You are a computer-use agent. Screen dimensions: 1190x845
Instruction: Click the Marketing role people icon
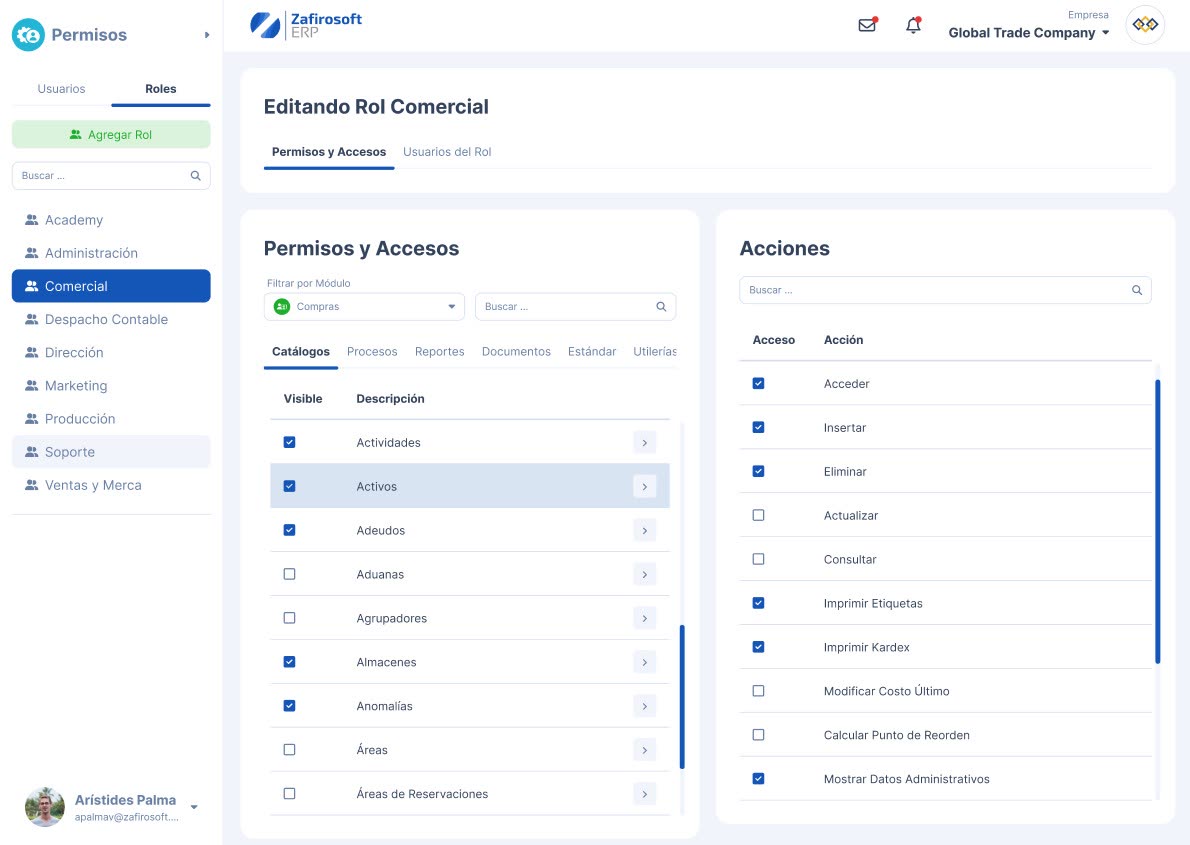point(31,386)
